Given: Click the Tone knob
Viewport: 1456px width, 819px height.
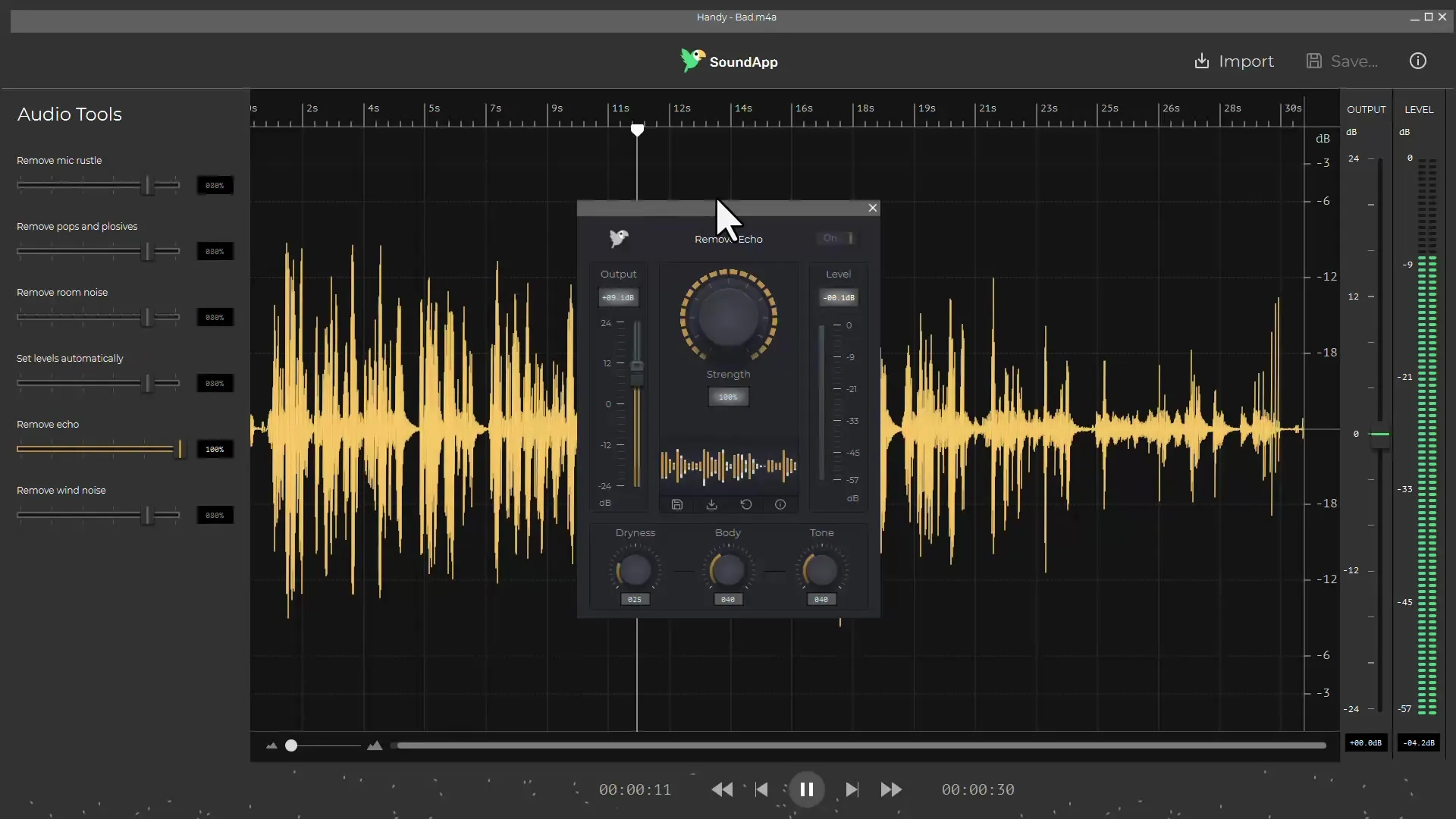Looking at the screenshot, I should (821, 570).
